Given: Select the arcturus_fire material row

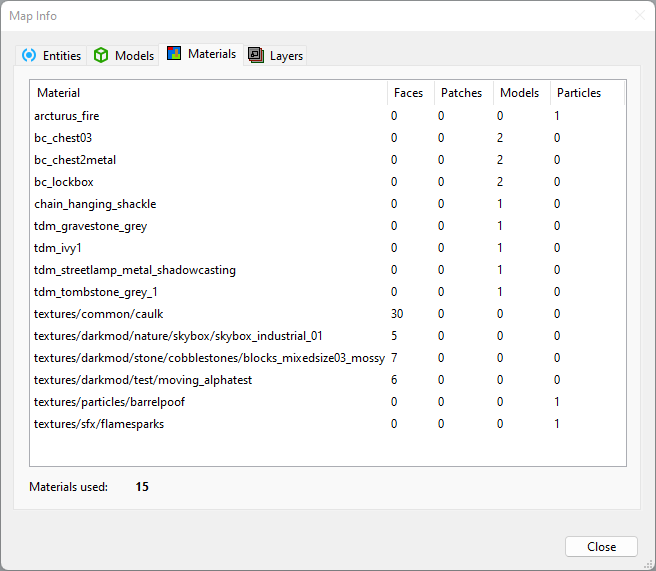Looking at the screenshot, I should coord(67,116).
